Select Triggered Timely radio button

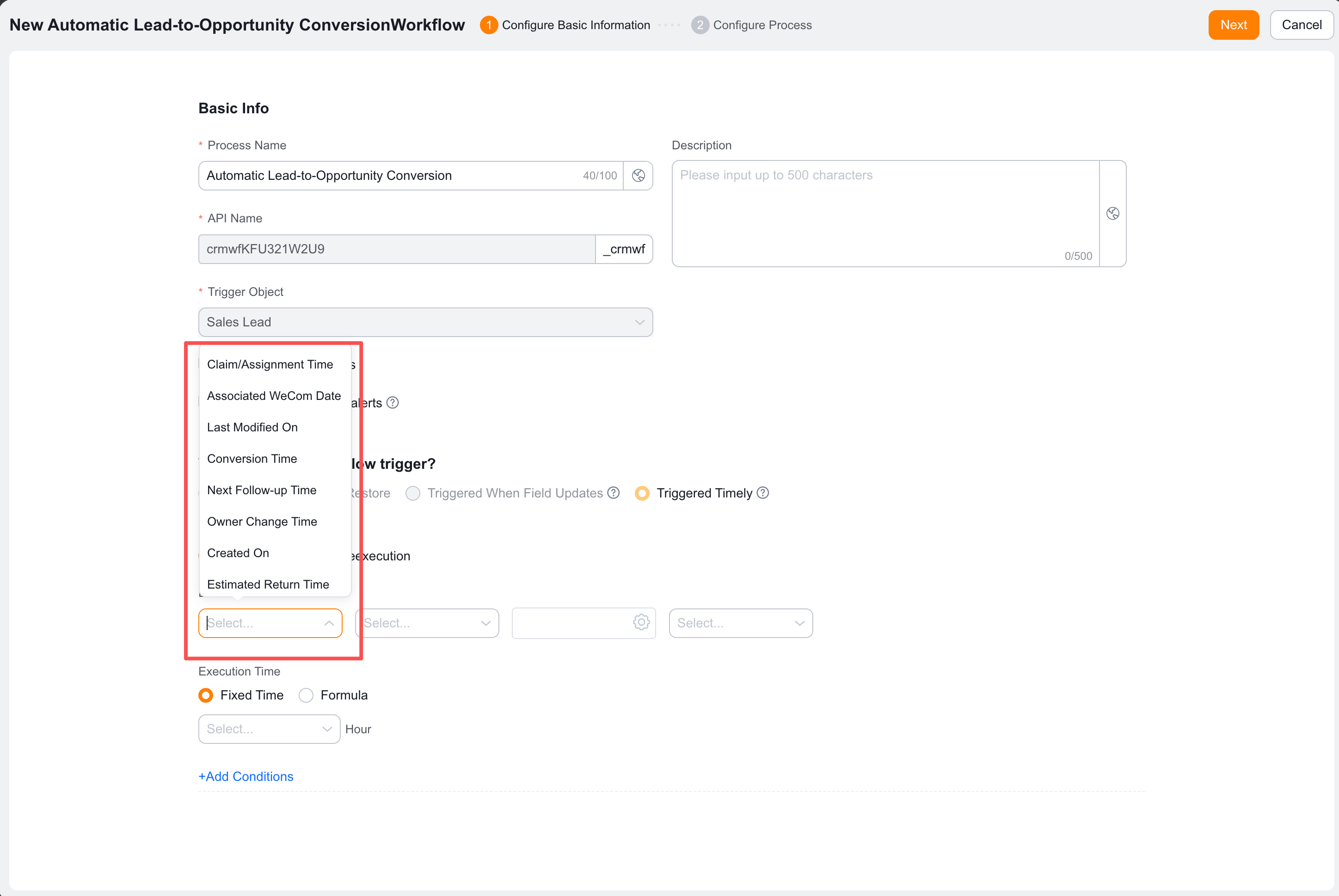pos(642,493)
